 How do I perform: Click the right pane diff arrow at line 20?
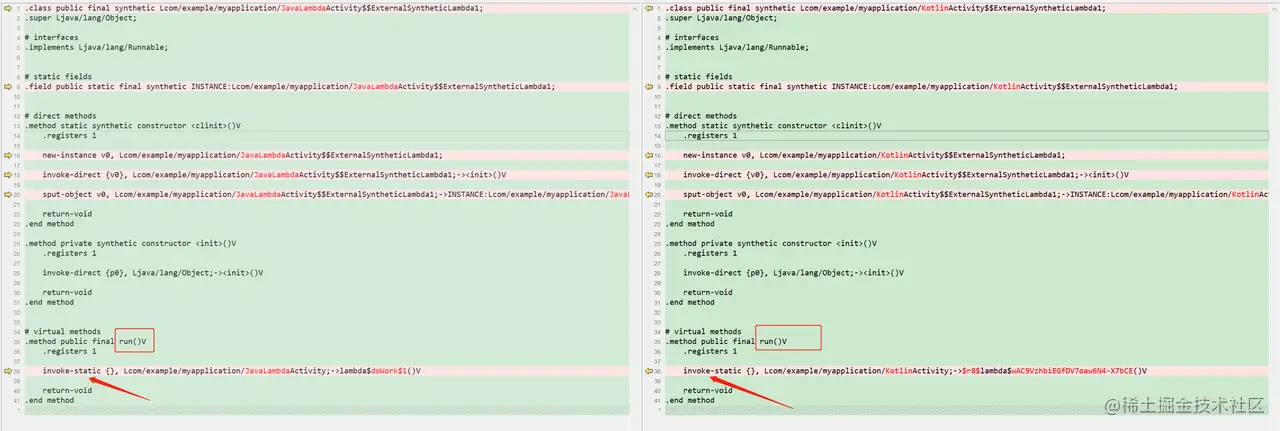pos(648,194)
